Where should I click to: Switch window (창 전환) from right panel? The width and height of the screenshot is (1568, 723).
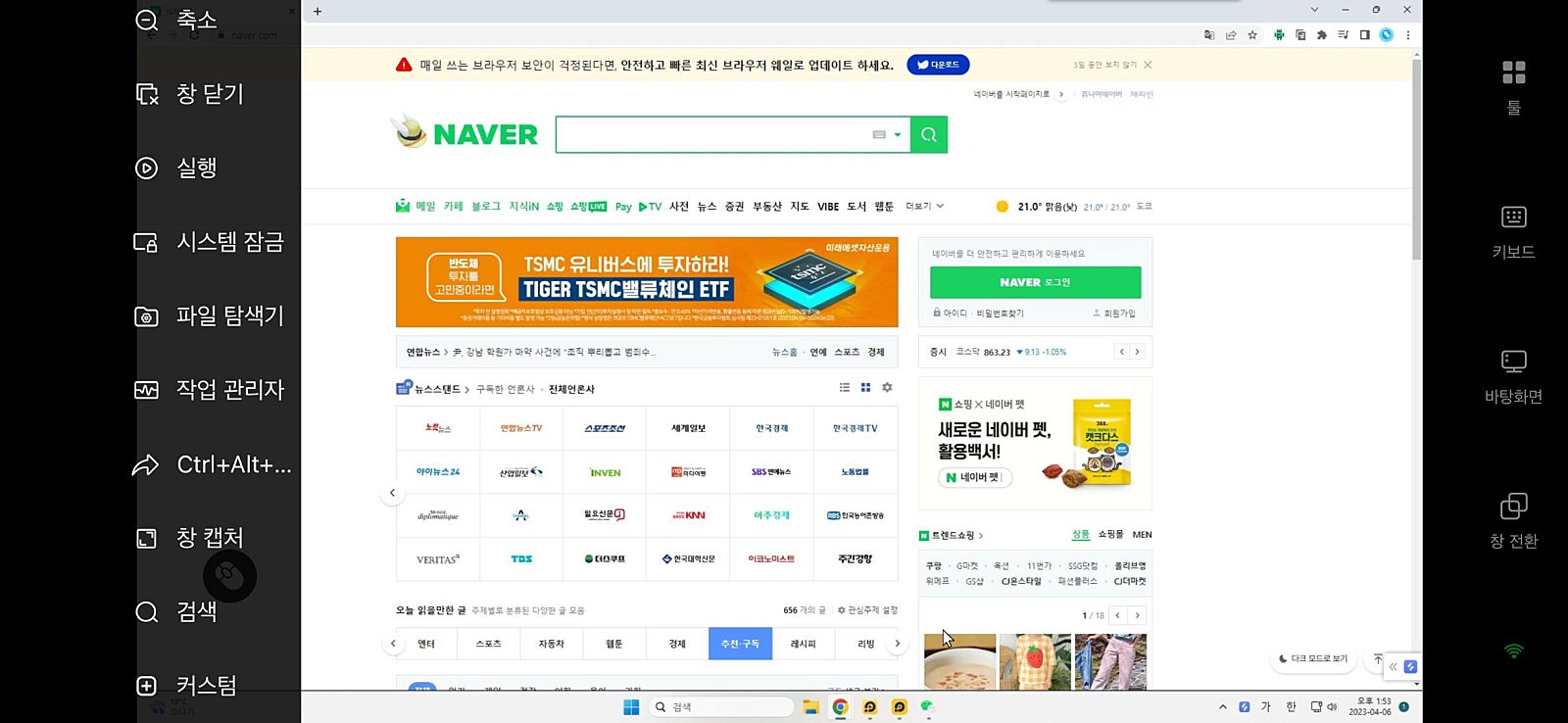coord(1513,521)
